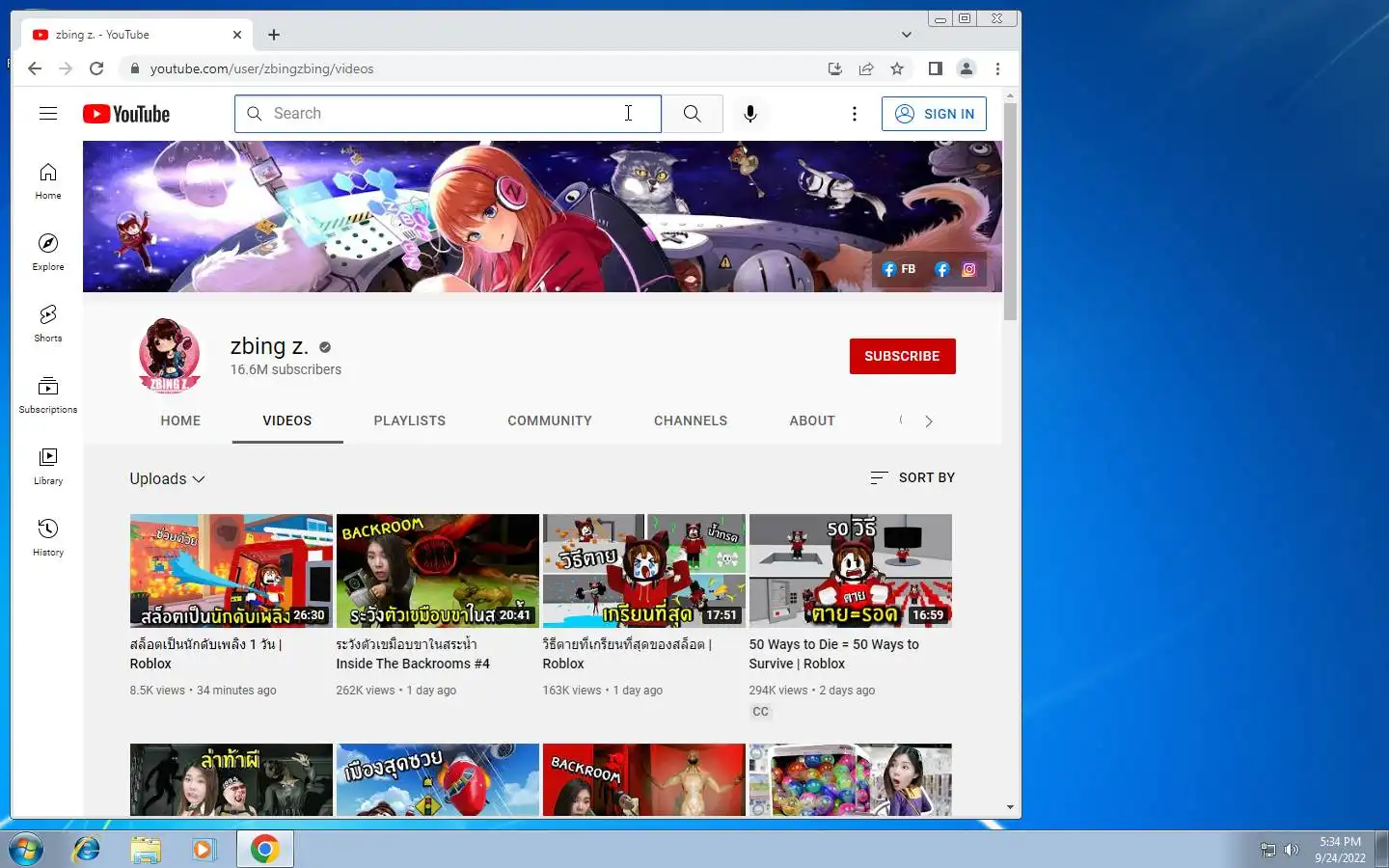Viewport: 1389px width, 868px height.
Task: Click the YouTube Search input field
Action: (x=448, y=114)
